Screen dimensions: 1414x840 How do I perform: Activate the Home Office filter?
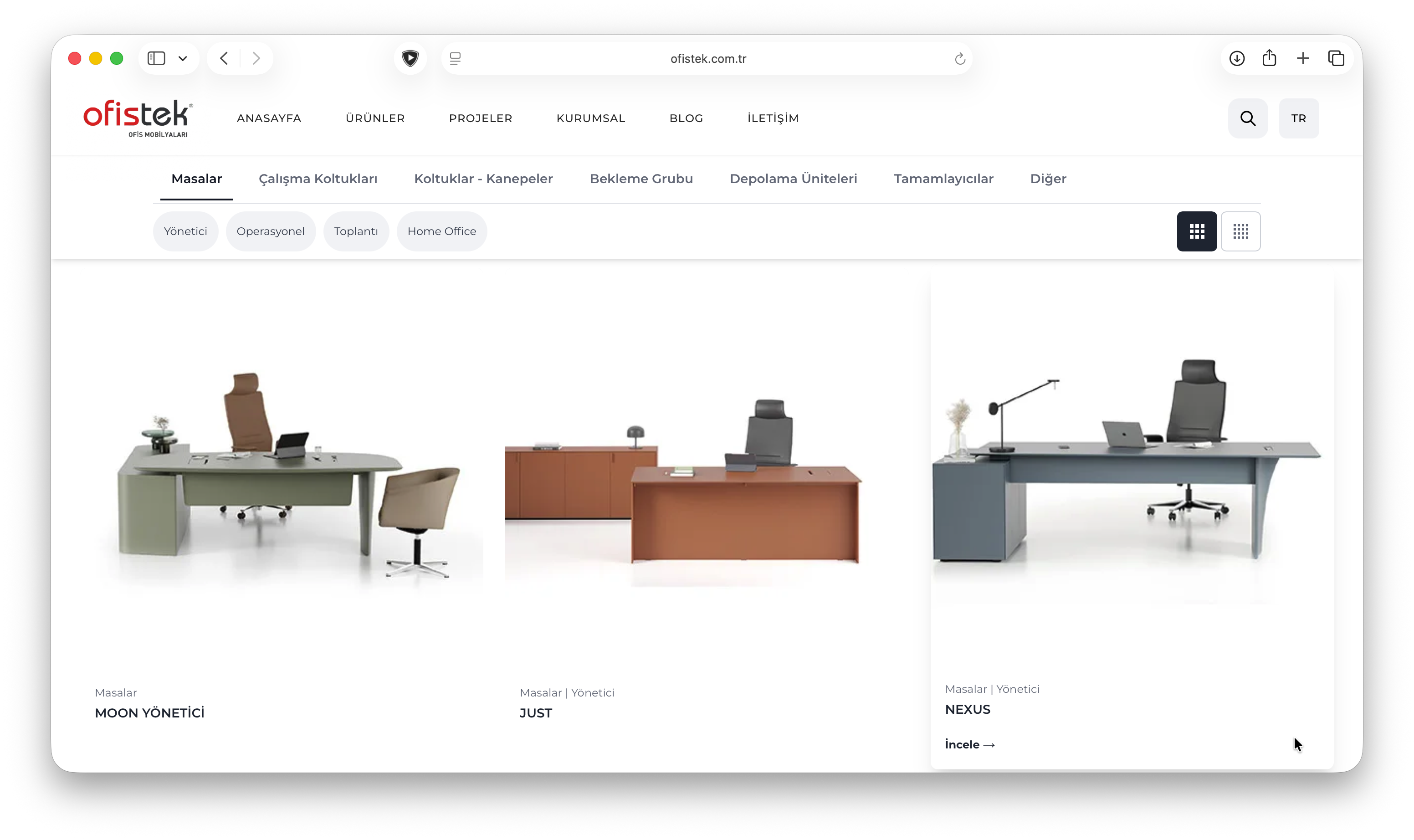[442, 231]
